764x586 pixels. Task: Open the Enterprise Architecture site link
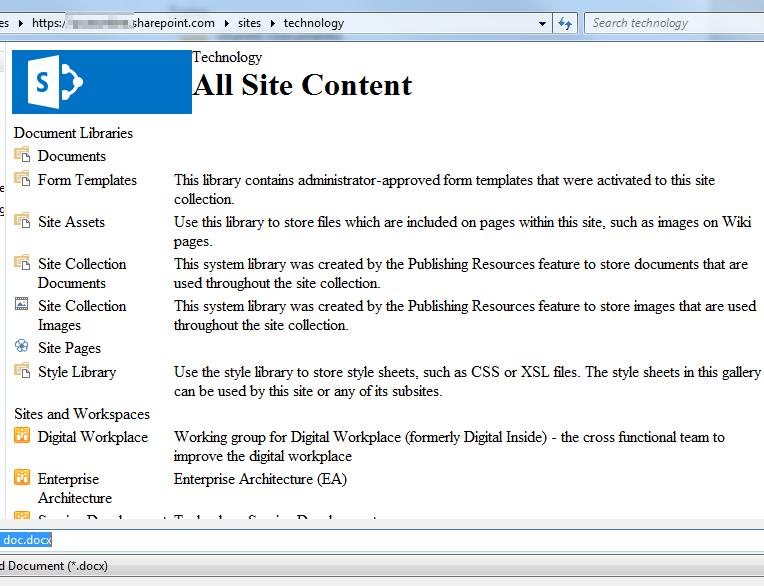[75, 488]
